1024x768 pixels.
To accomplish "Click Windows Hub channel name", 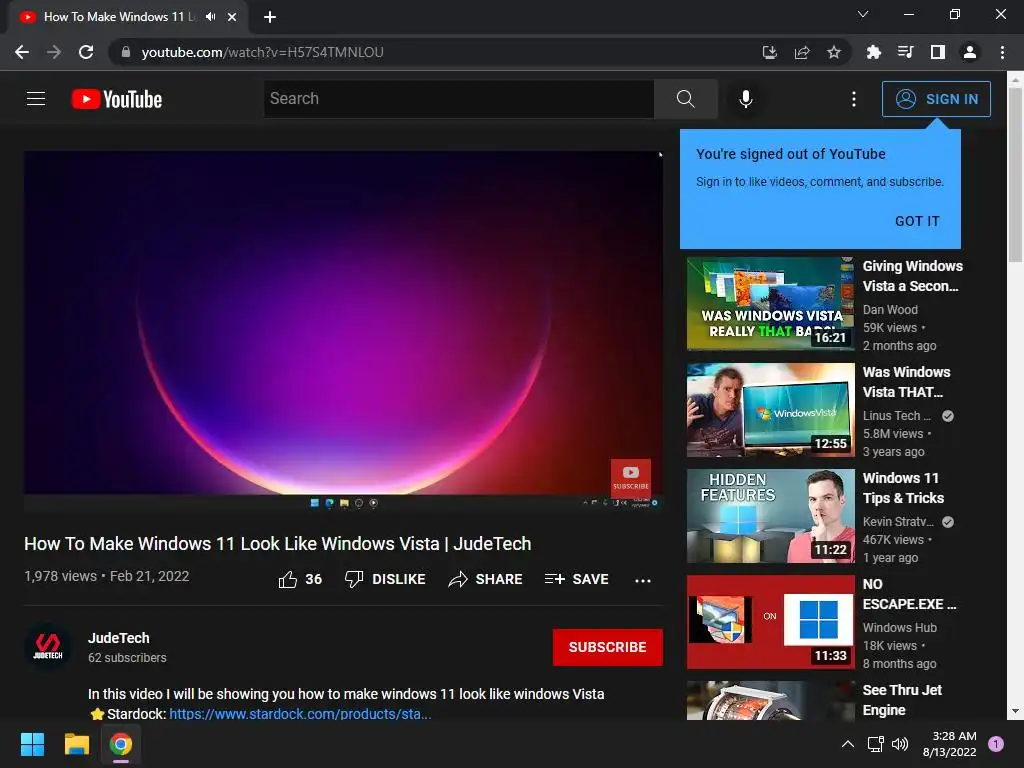I will (900, 628).
